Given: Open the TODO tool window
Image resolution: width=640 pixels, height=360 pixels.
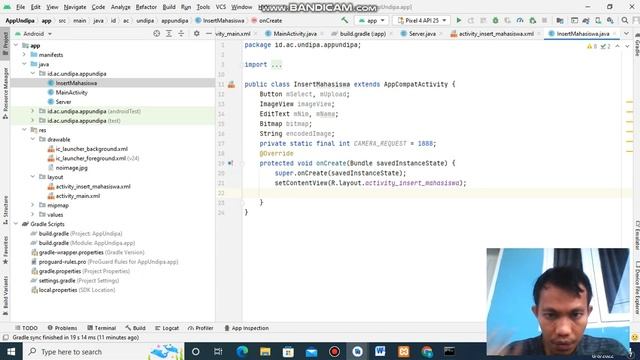Looking at the screenshot, I should coord(26,328).
